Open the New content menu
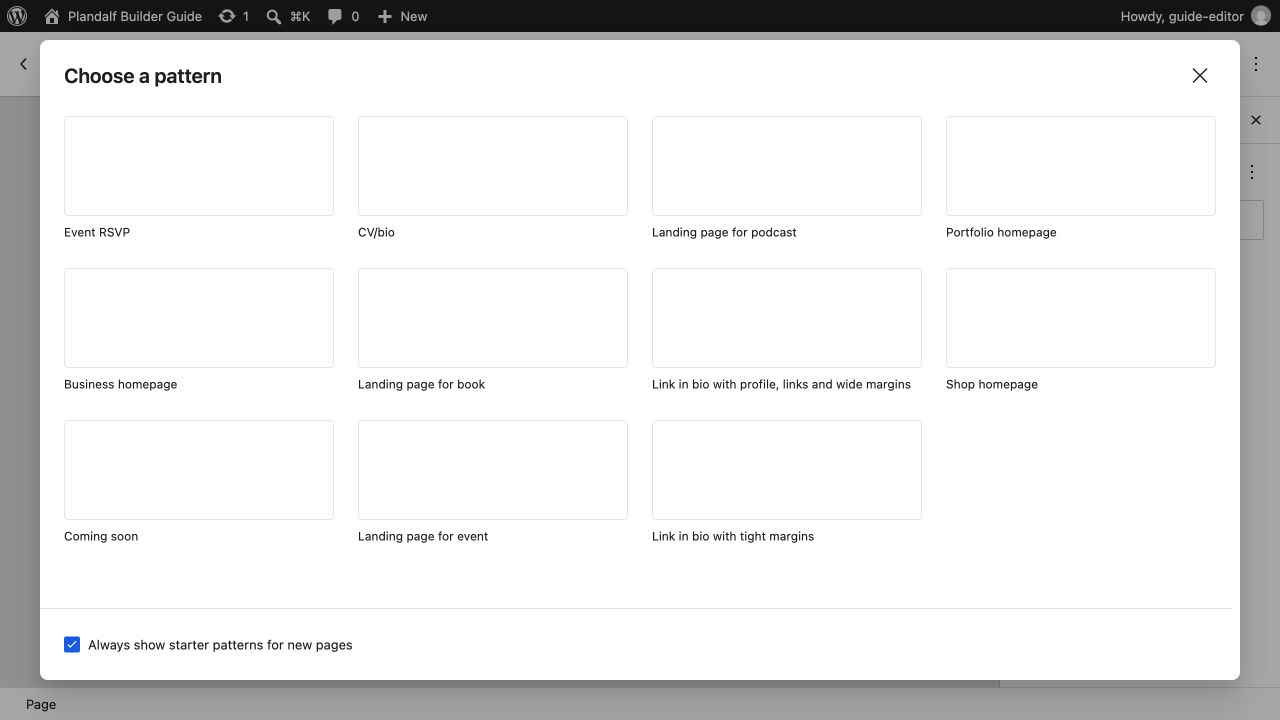The image size is (1280, 720). tap(402, 16)
